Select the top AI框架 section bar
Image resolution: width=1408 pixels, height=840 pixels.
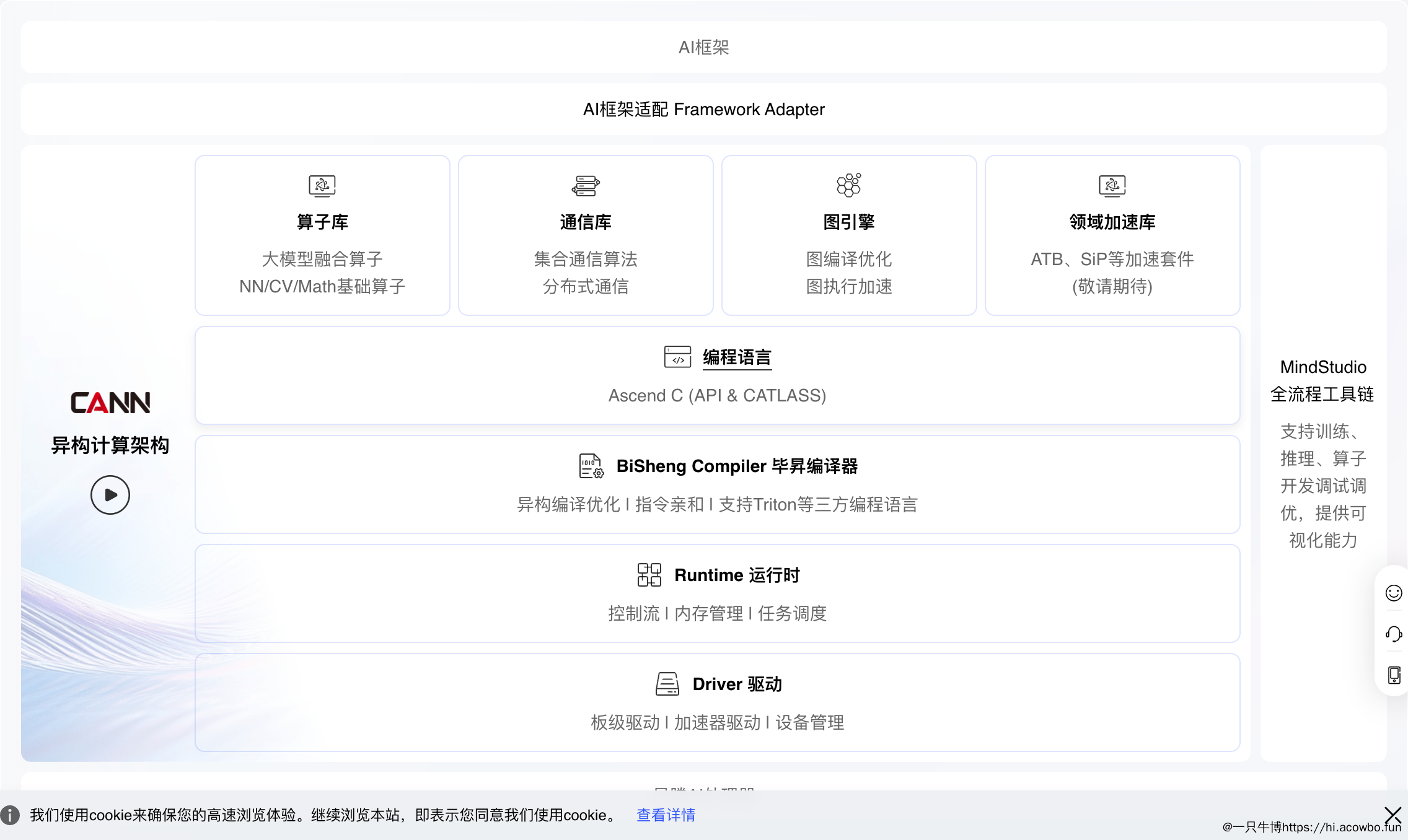704,47
